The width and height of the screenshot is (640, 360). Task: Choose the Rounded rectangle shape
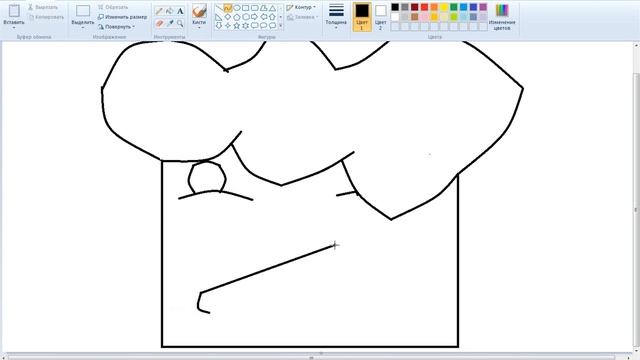tap(255, 8)
